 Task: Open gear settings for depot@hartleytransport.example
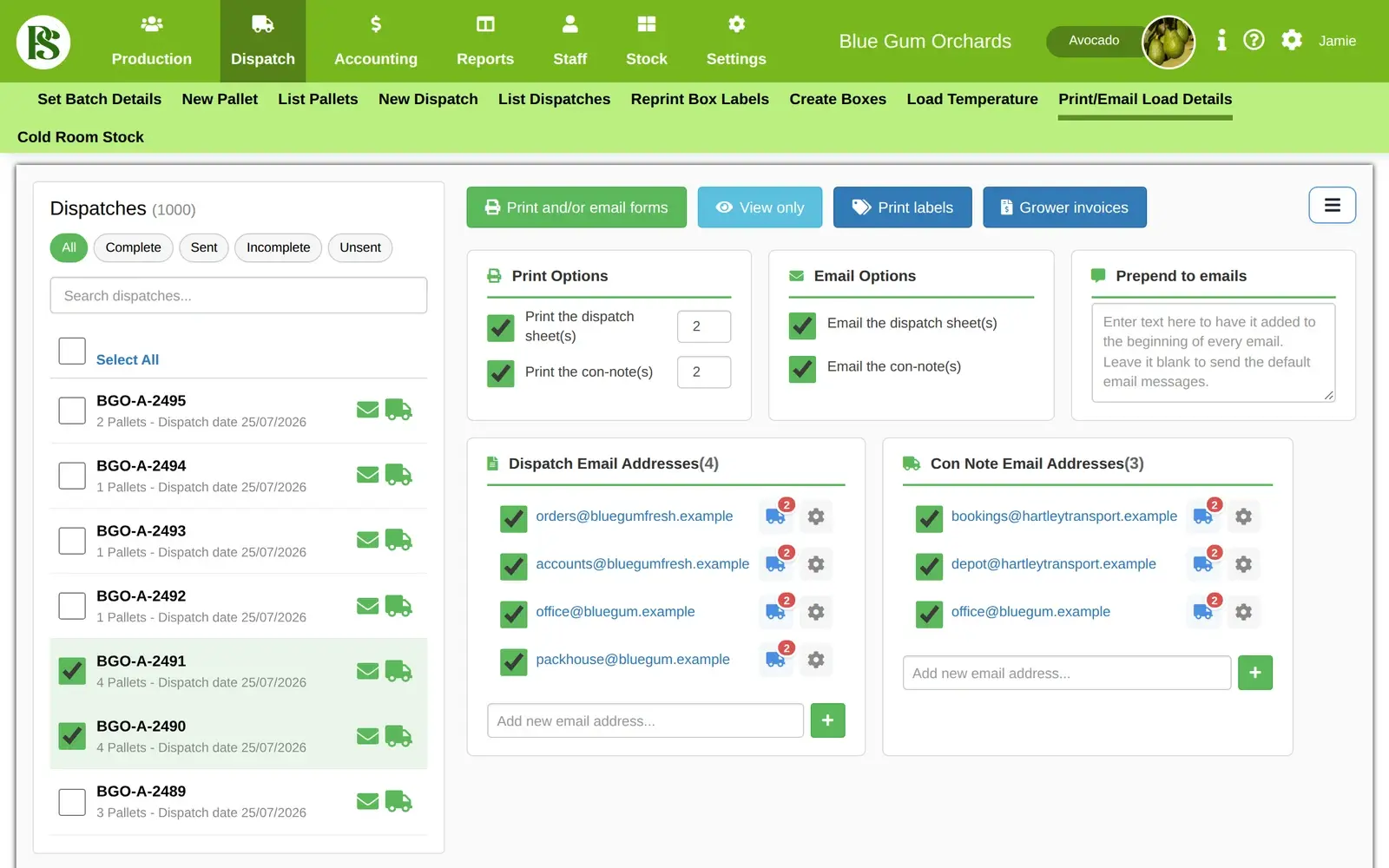1243,564
